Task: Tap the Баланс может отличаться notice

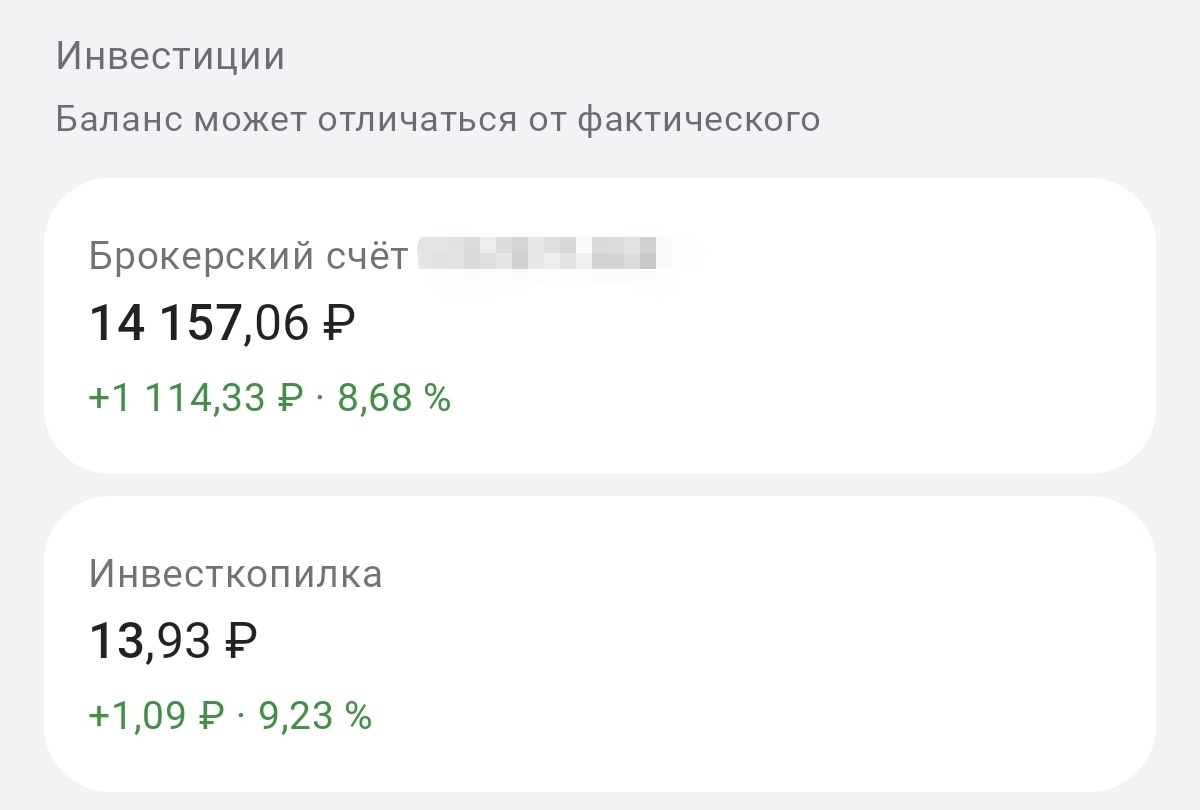Action: [435, 119]
